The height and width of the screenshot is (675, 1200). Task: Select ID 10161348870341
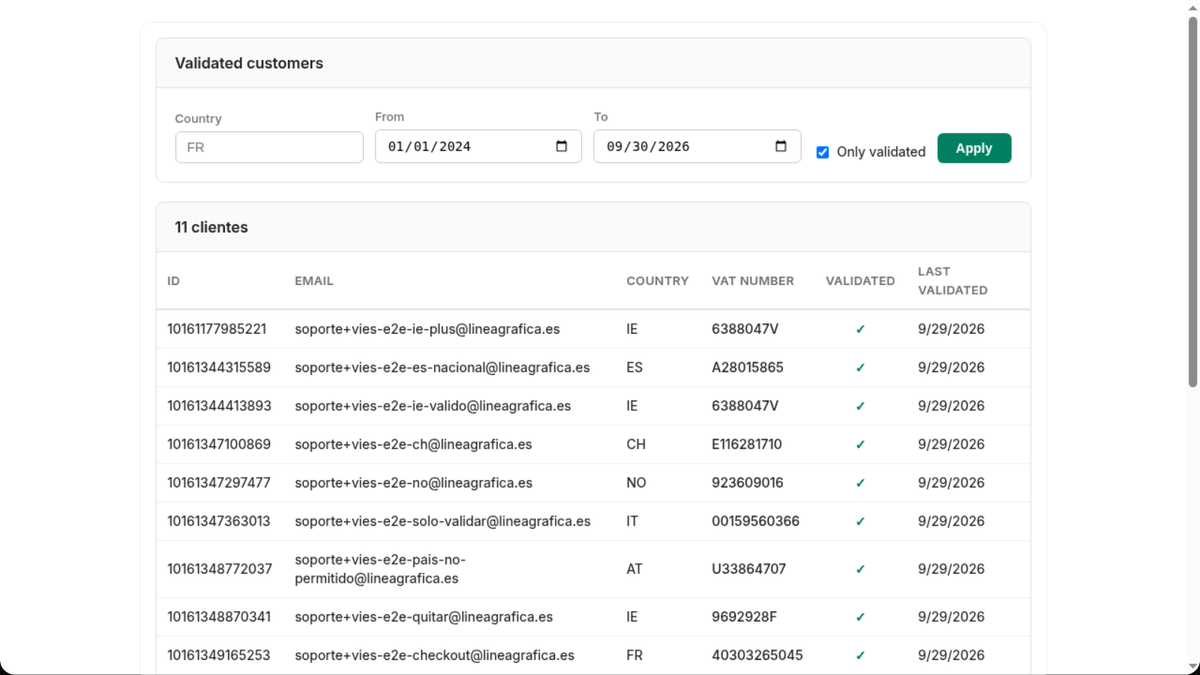(219, 617)
